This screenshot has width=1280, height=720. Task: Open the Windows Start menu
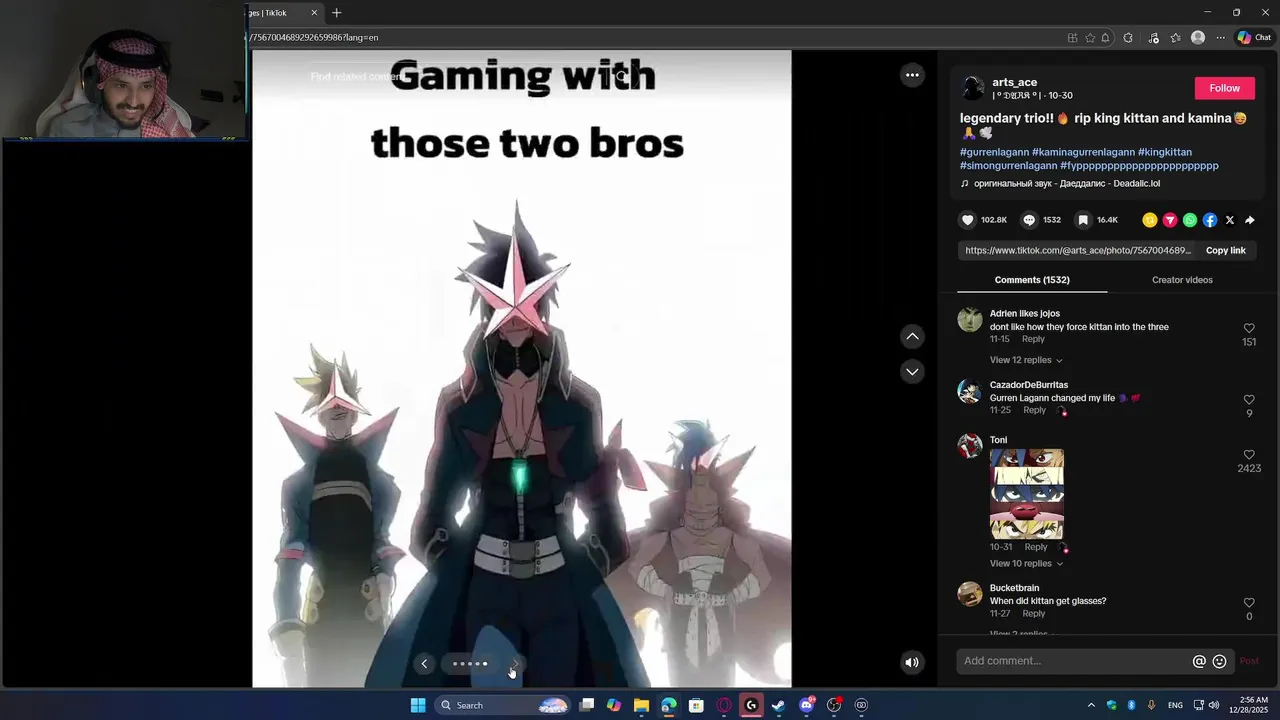click(x=418, y=705)
